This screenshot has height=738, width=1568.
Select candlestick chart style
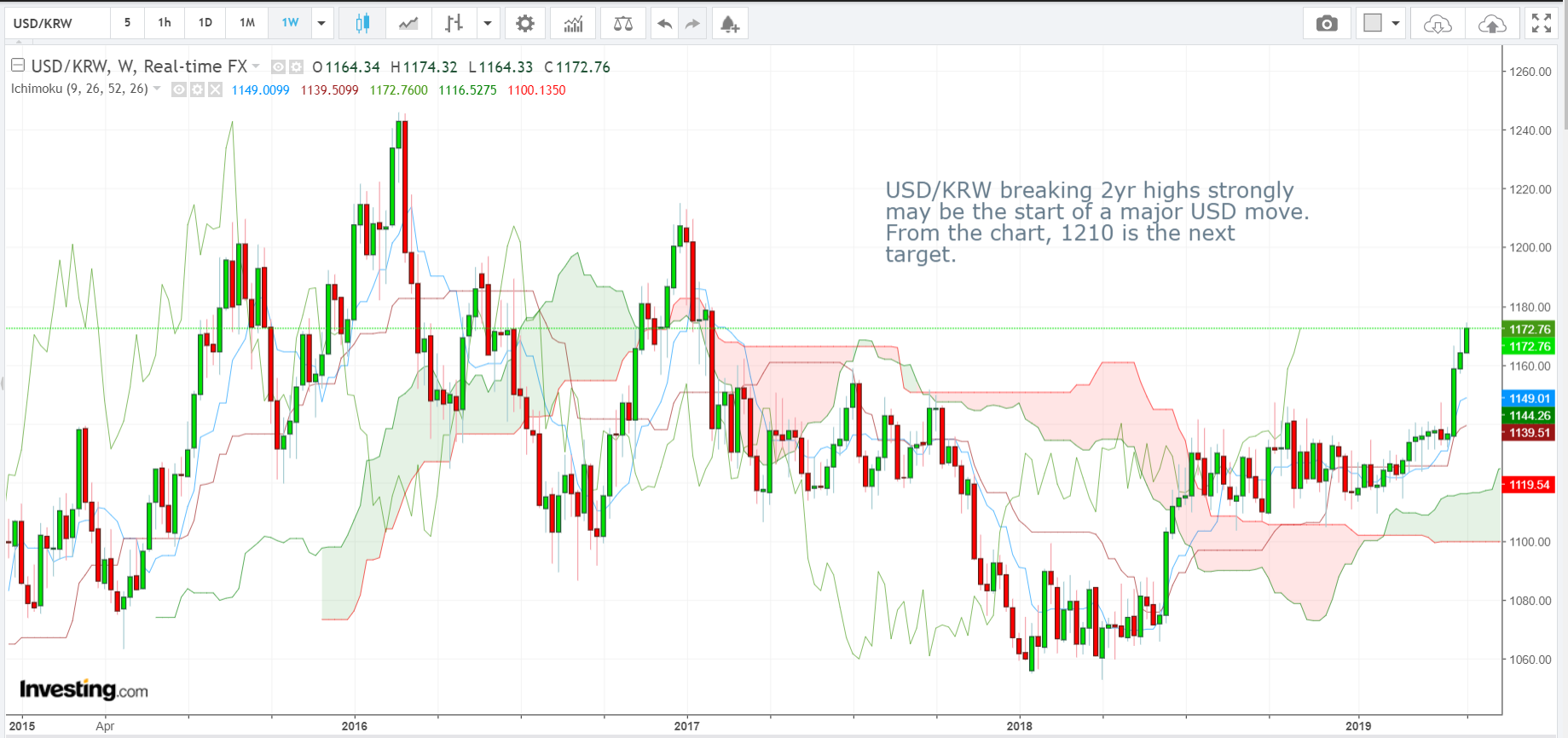point(362,23)
